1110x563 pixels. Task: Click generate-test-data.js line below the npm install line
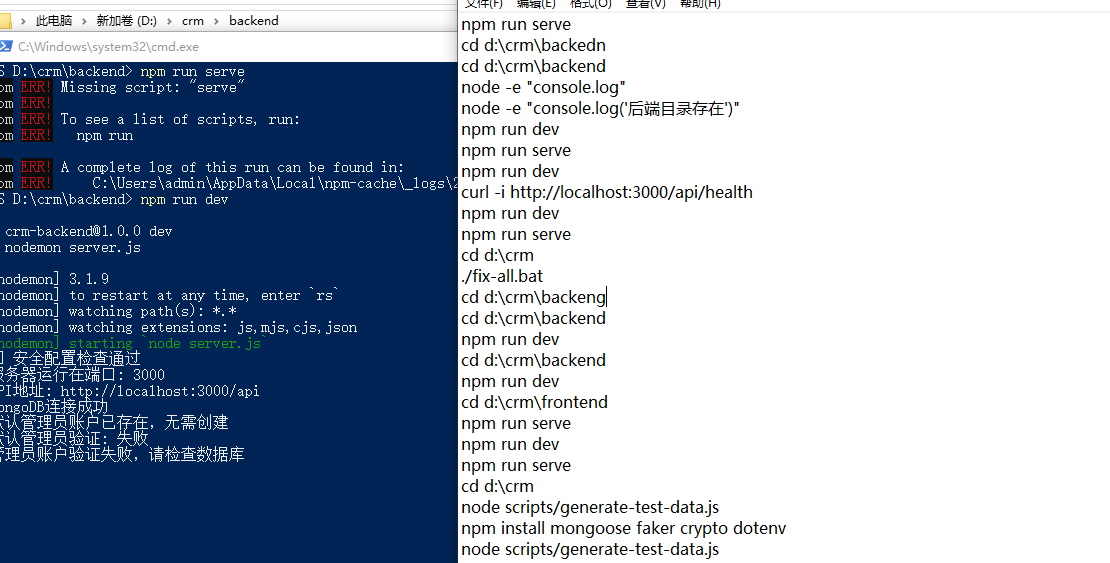click(590, 550)
